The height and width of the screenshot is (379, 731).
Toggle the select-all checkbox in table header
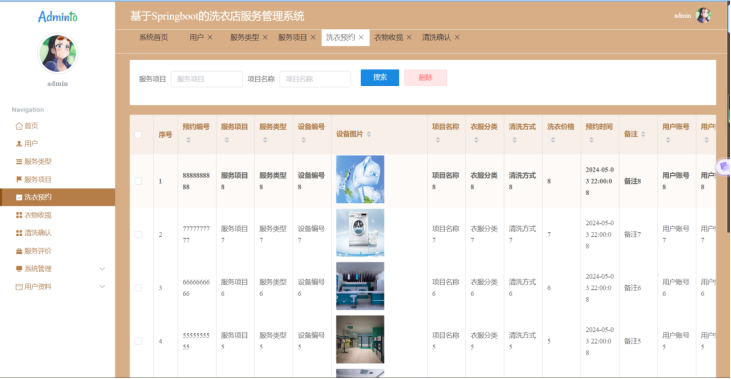(138, 135)
